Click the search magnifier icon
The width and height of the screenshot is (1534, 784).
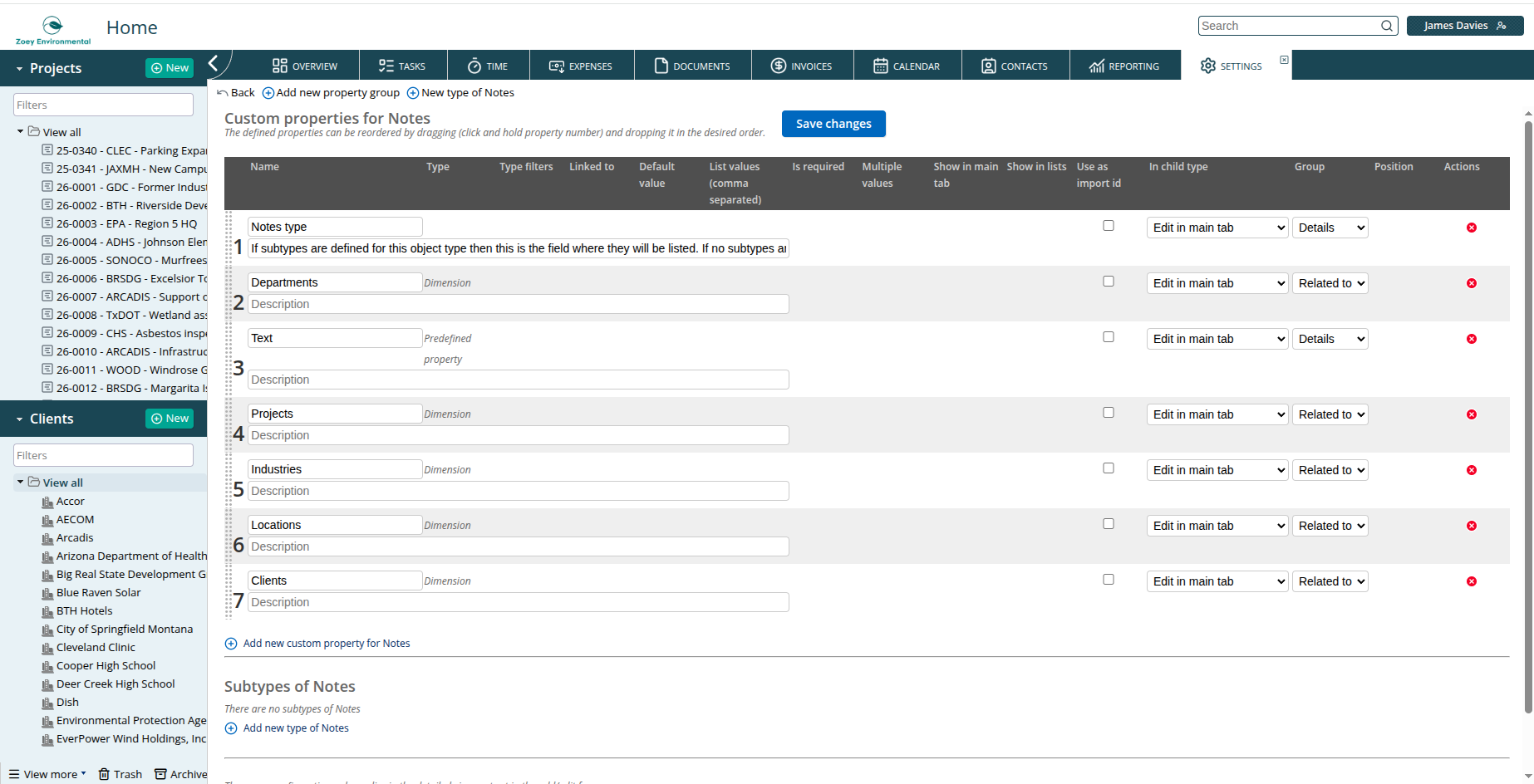click(1386, 26)
